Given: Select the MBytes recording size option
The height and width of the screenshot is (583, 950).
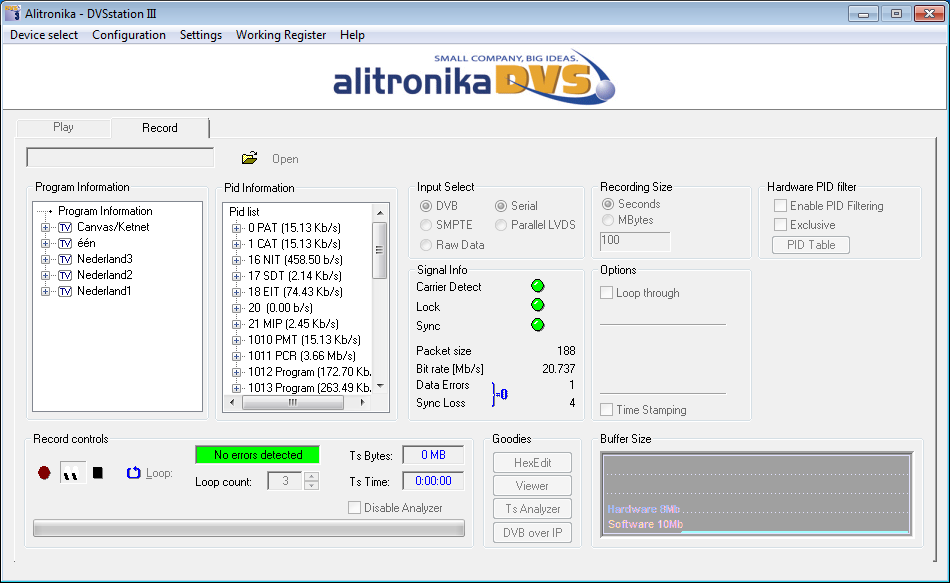Looking at the screenshot, I should coord(608,220).
